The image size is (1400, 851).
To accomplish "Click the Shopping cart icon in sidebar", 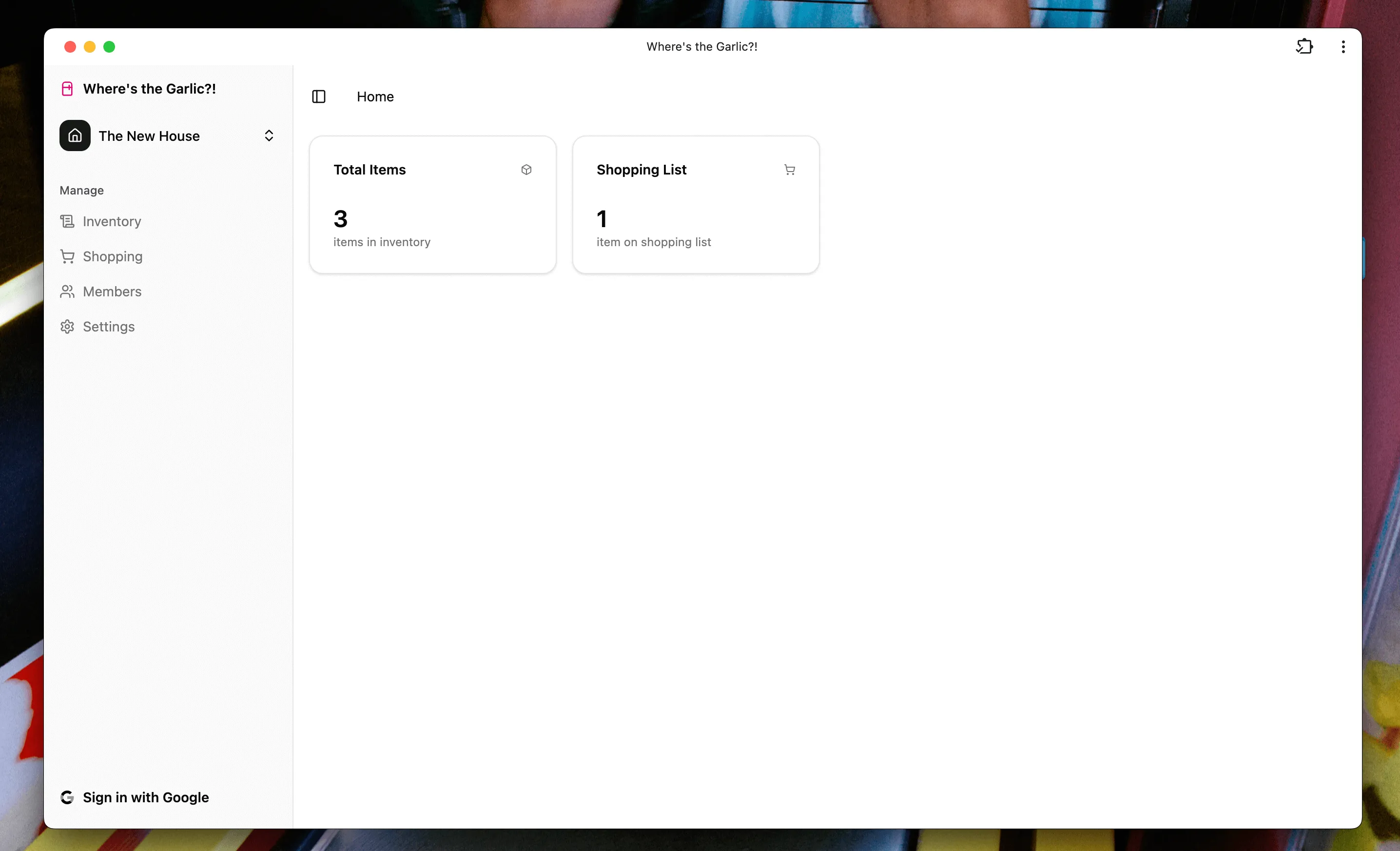I will (68, 256).
